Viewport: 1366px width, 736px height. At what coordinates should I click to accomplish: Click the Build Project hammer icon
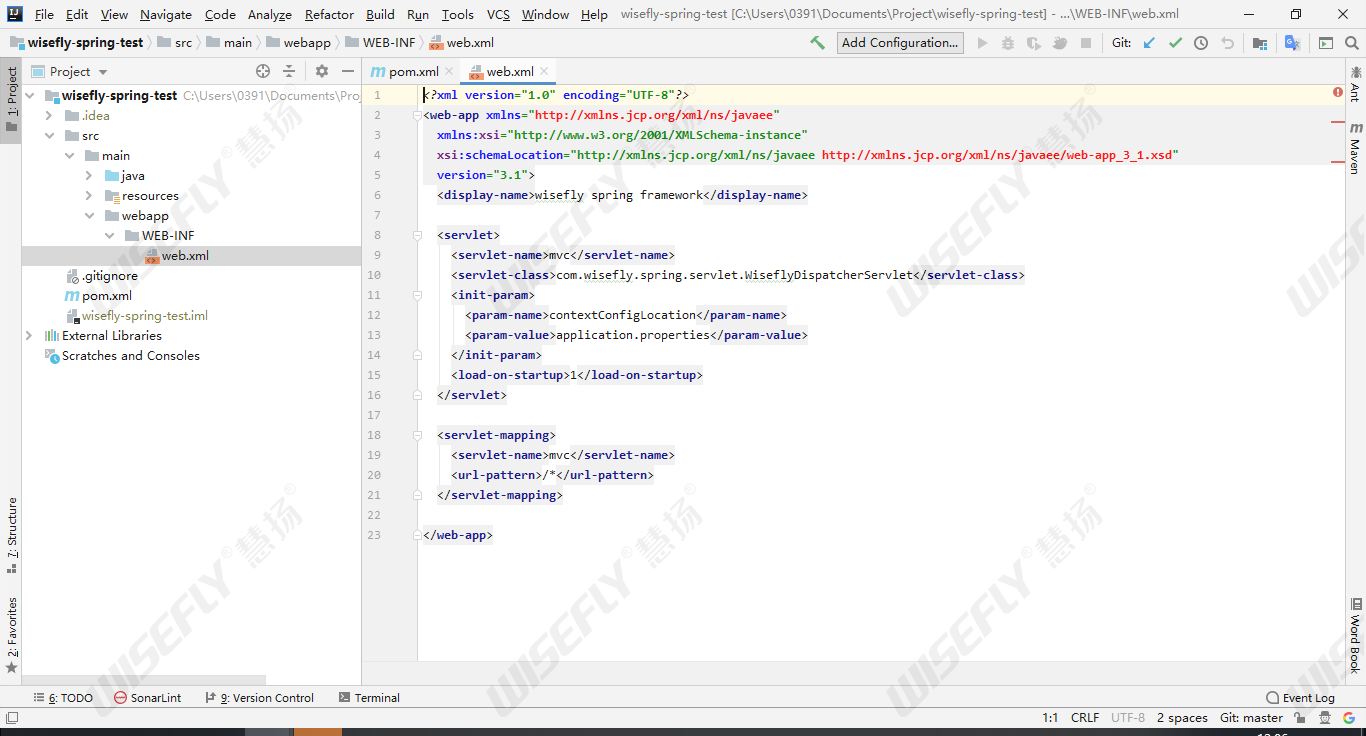tap(818, 43)
